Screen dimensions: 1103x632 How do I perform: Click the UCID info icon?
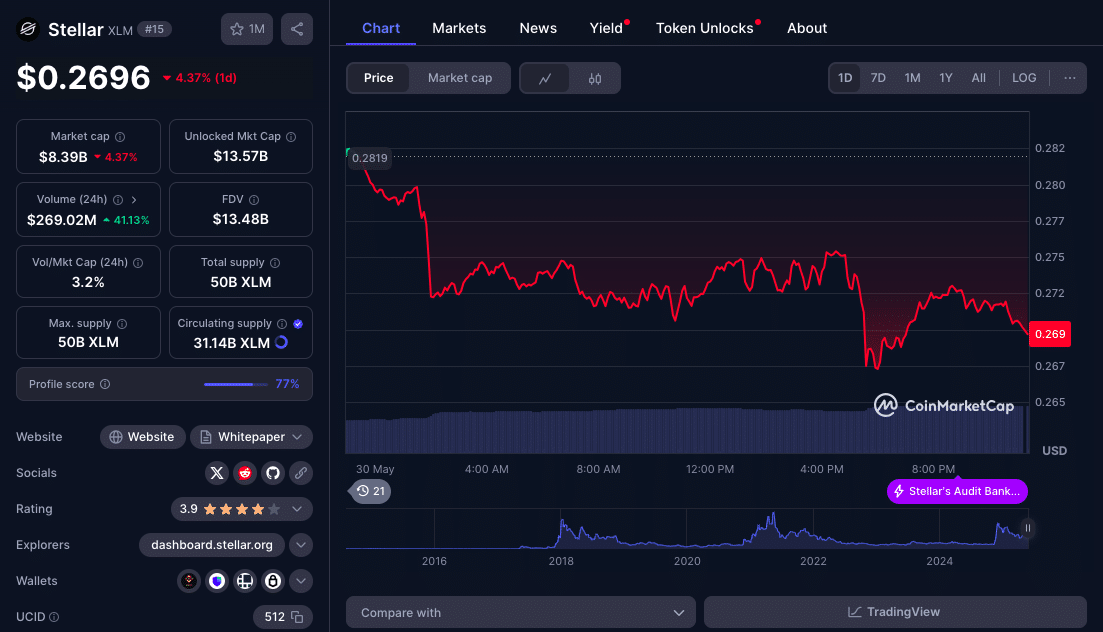54,617
